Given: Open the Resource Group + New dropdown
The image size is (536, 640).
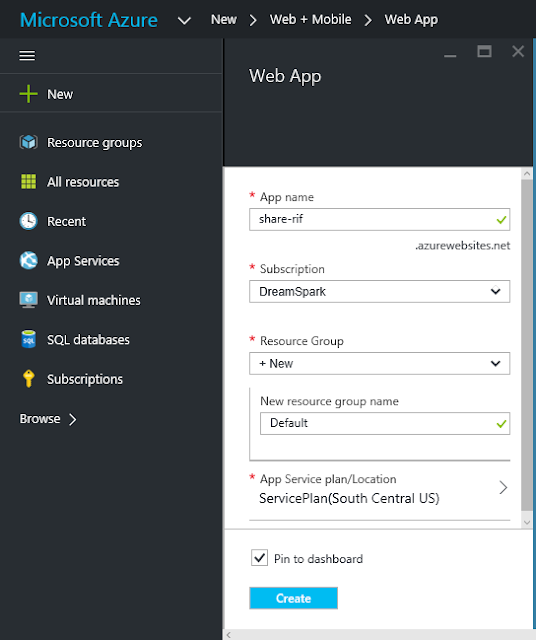Looking at the screenshot, I should 380,363.
